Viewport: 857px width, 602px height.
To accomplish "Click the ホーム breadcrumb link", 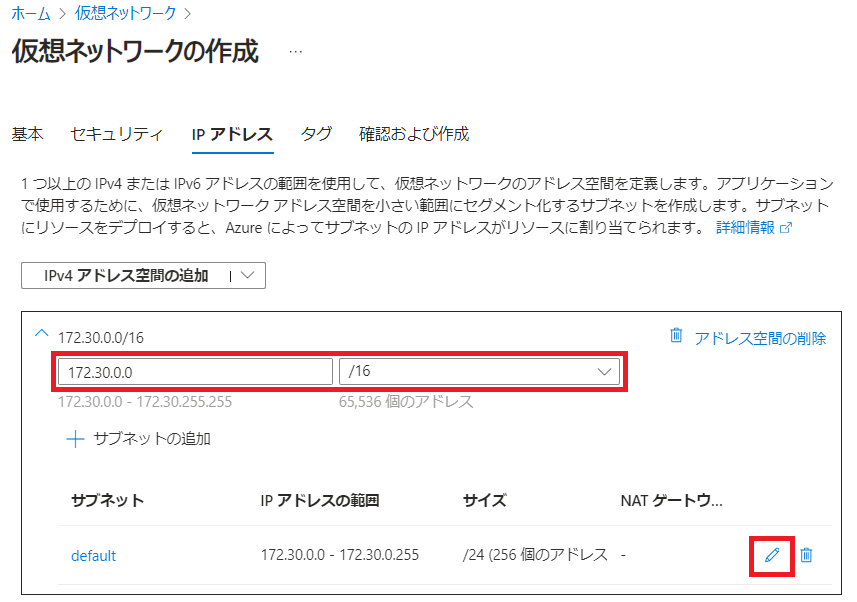I will click(31, 13).
